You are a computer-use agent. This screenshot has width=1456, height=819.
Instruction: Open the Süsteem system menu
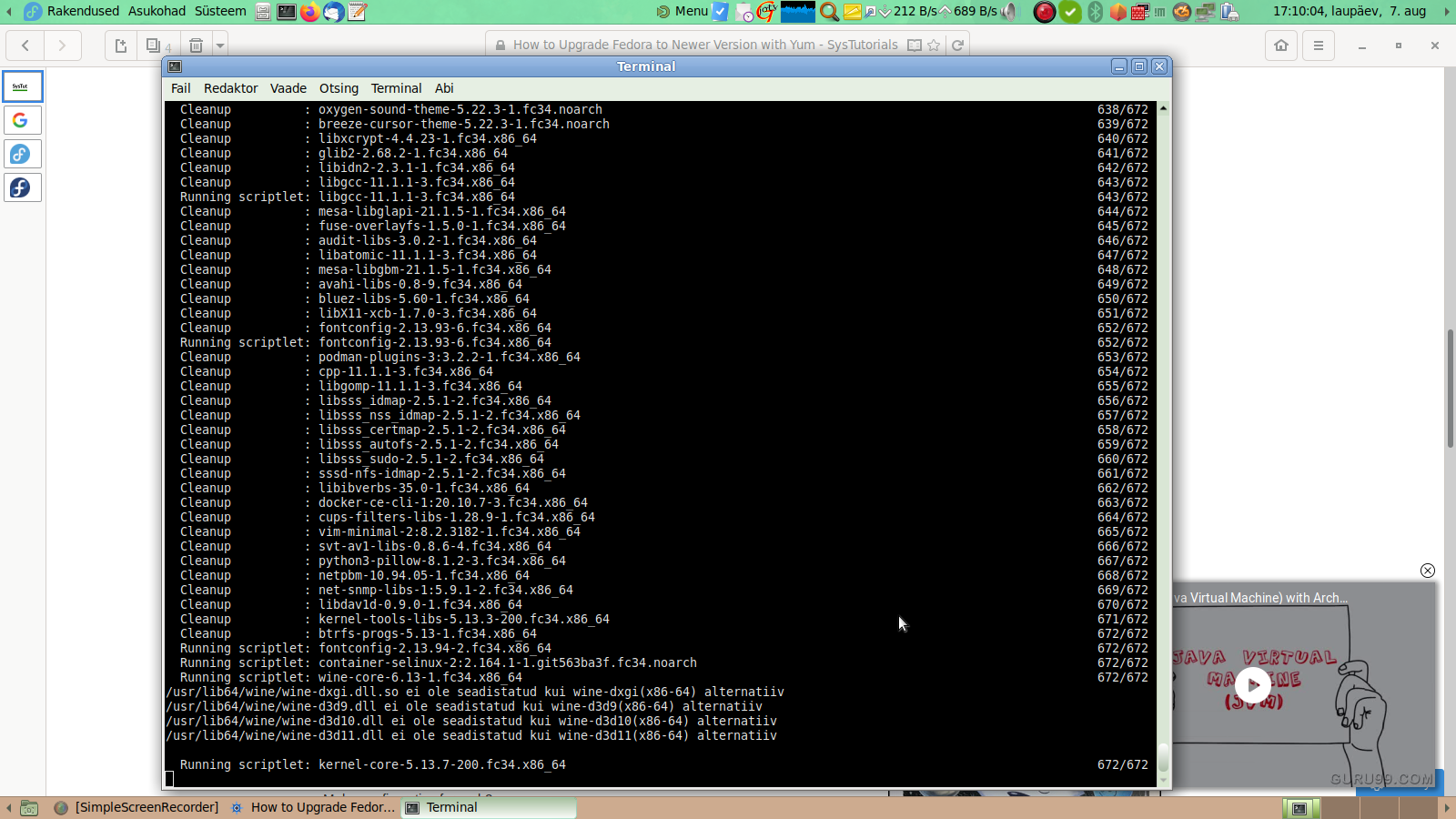(x=220, y=11)
